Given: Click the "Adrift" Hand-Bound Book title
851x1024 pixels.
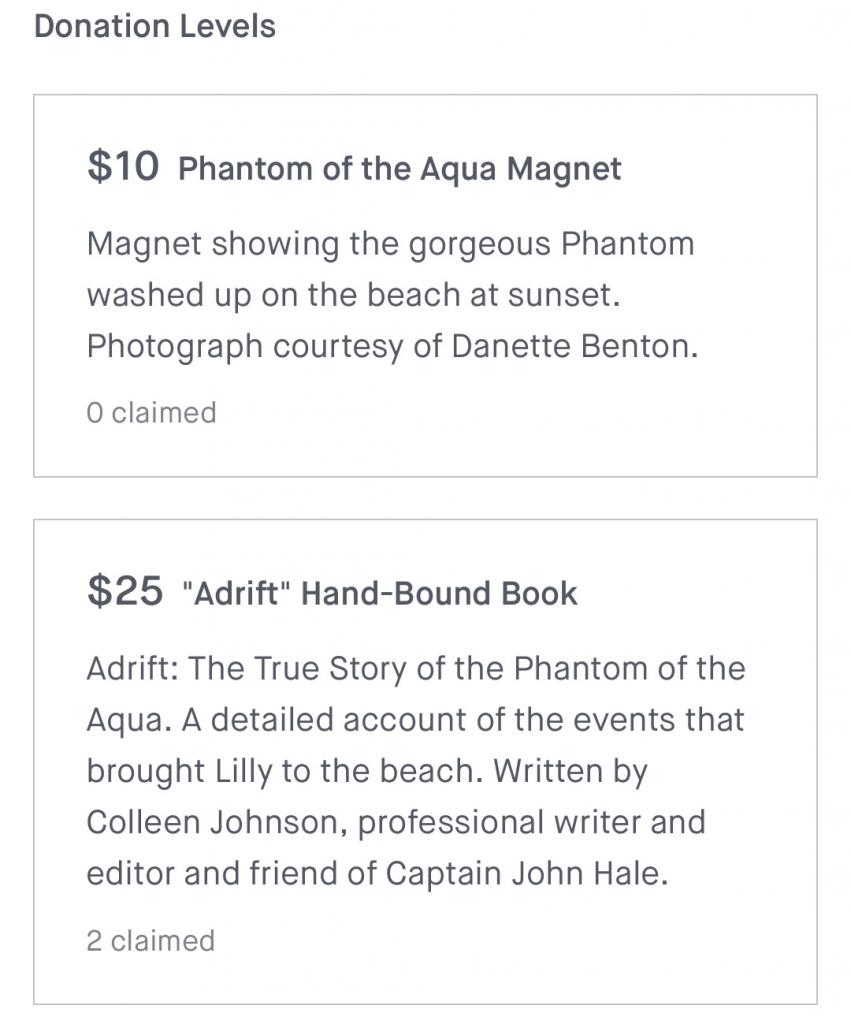Looking at the screenshot, I should [380, 593].
